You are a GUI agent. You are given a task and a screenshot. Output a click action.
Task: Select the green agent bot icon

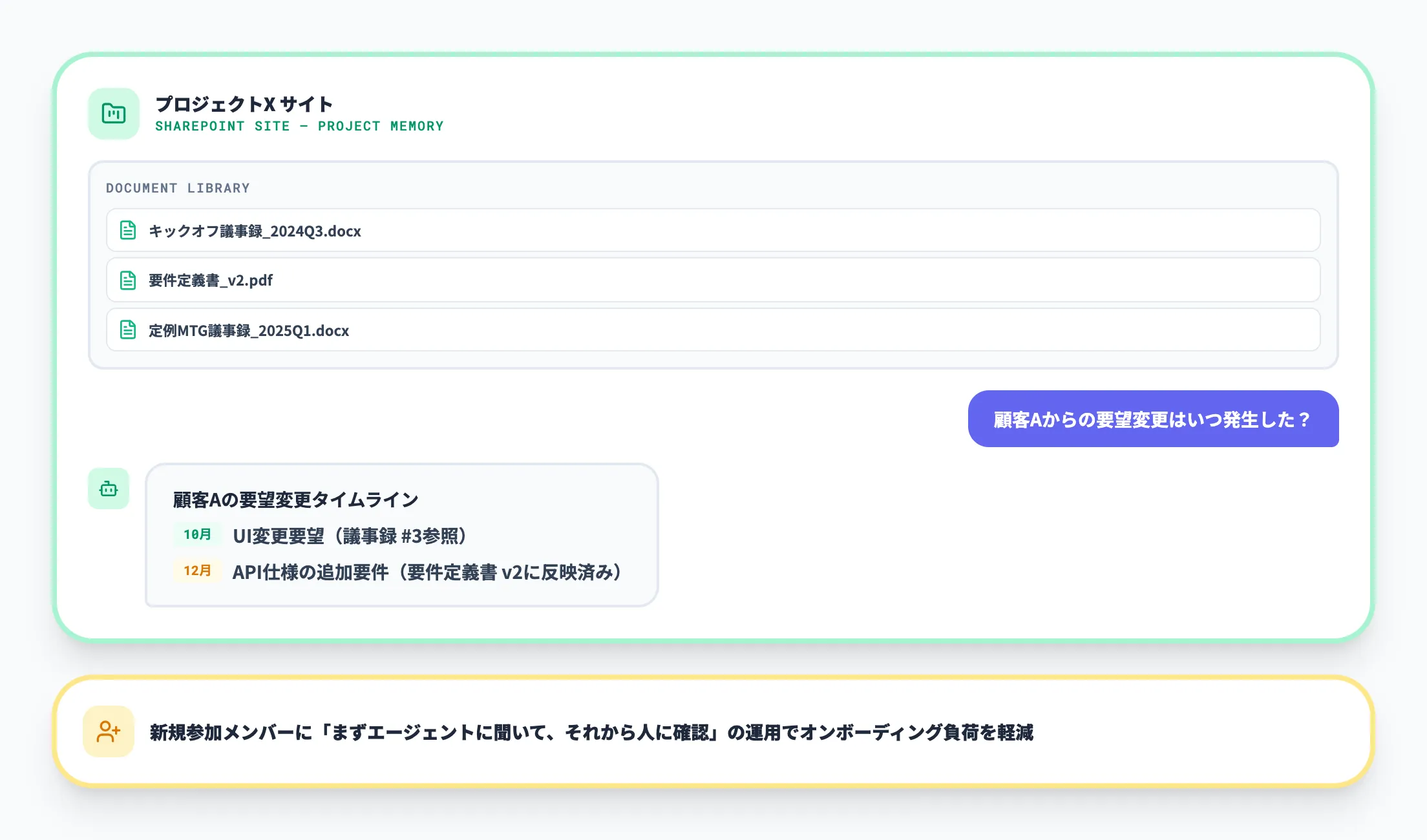pos(108,489)
